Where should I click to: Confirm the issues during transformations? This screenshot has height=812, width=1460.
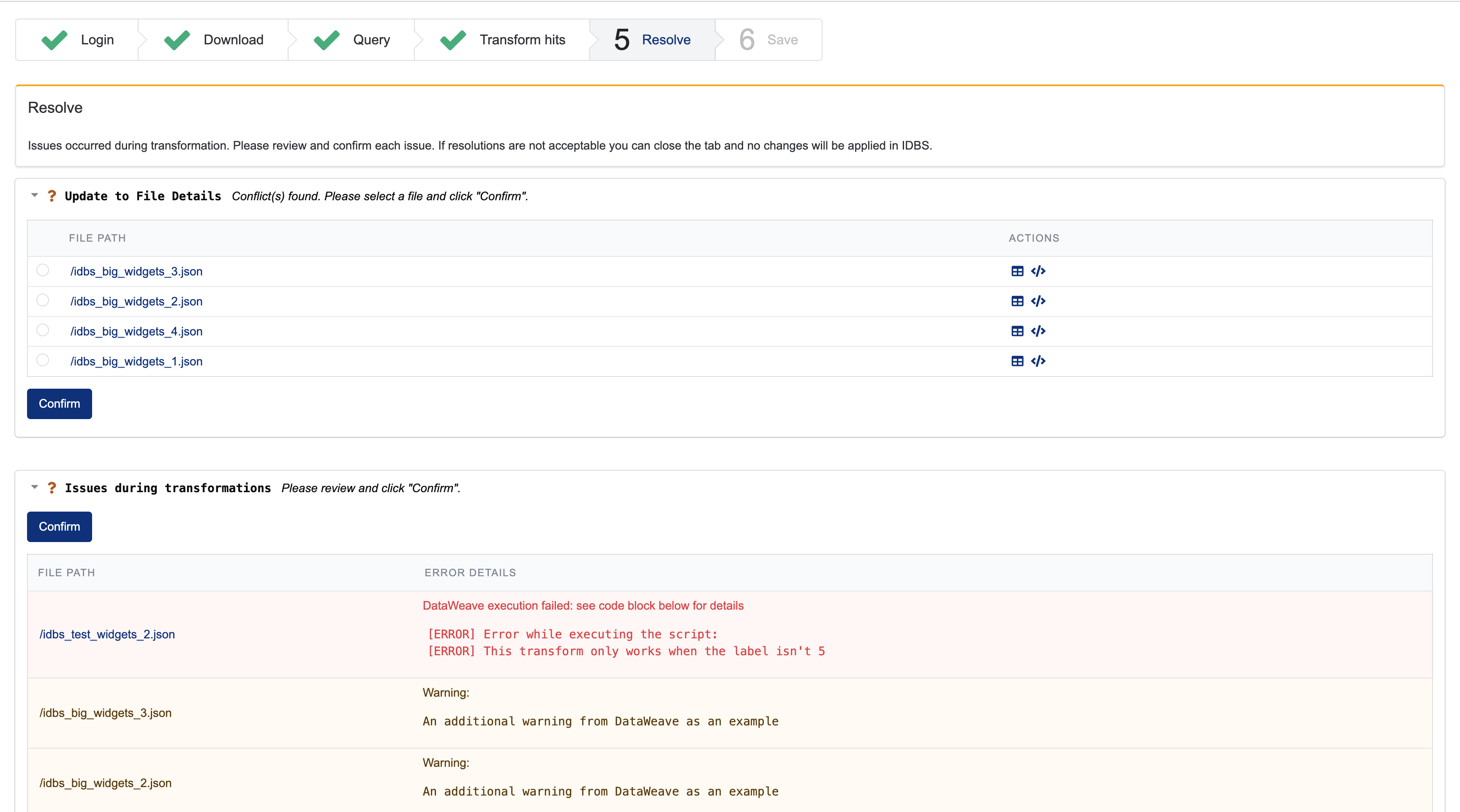[x=59, y=526]
